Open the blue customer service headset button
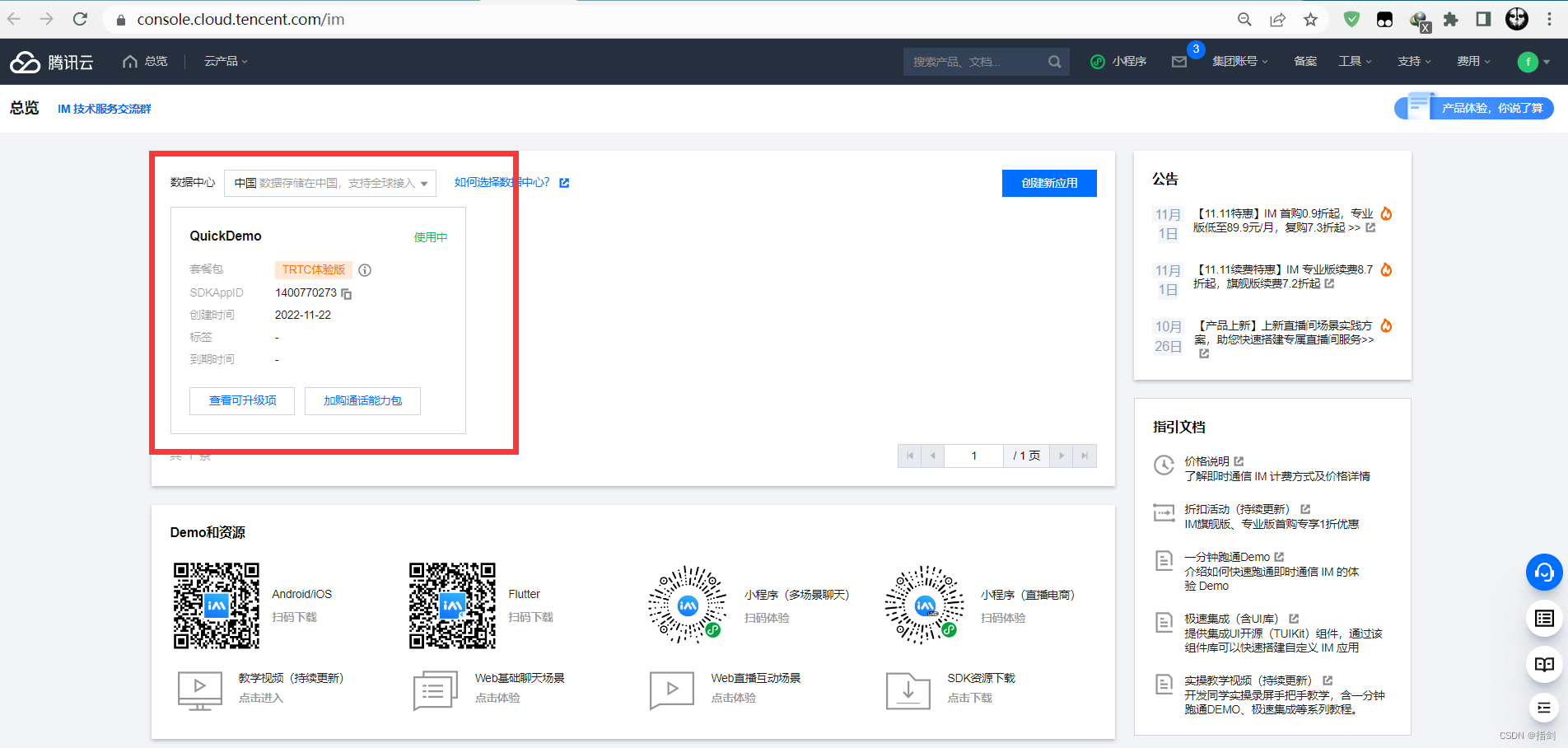 tap(1544, 573)
